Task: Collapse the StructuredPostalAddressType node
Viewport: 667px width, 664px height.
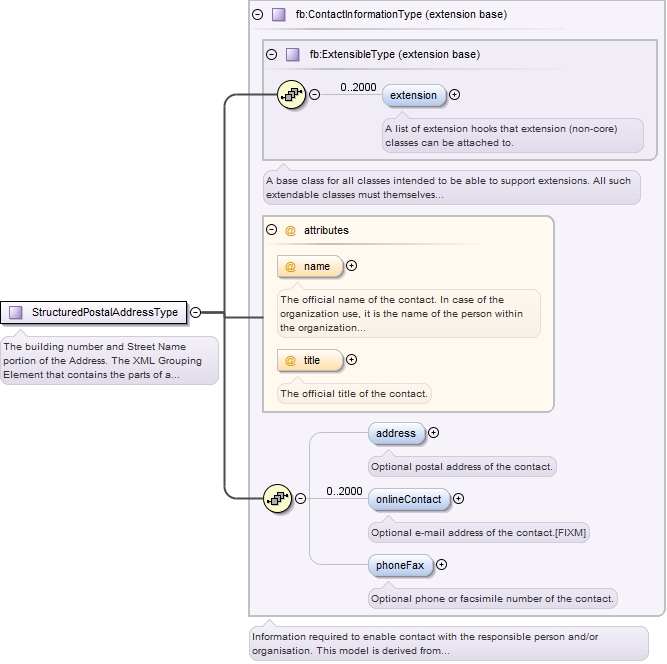Action: tap(195, 312)
